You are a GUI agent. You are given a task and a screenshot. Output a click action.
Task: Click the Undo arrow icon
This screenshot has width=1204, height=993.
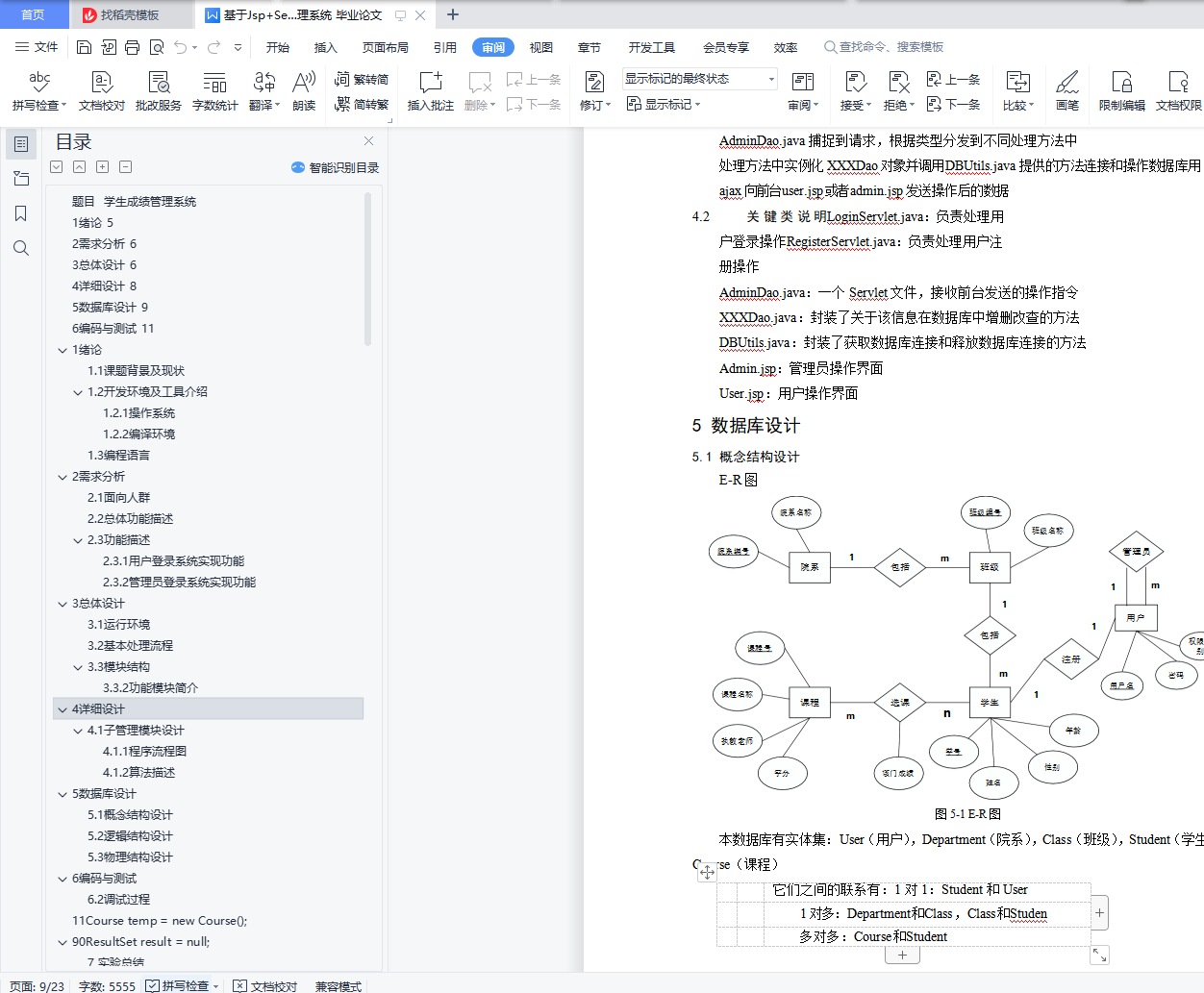tap(180, 47)
